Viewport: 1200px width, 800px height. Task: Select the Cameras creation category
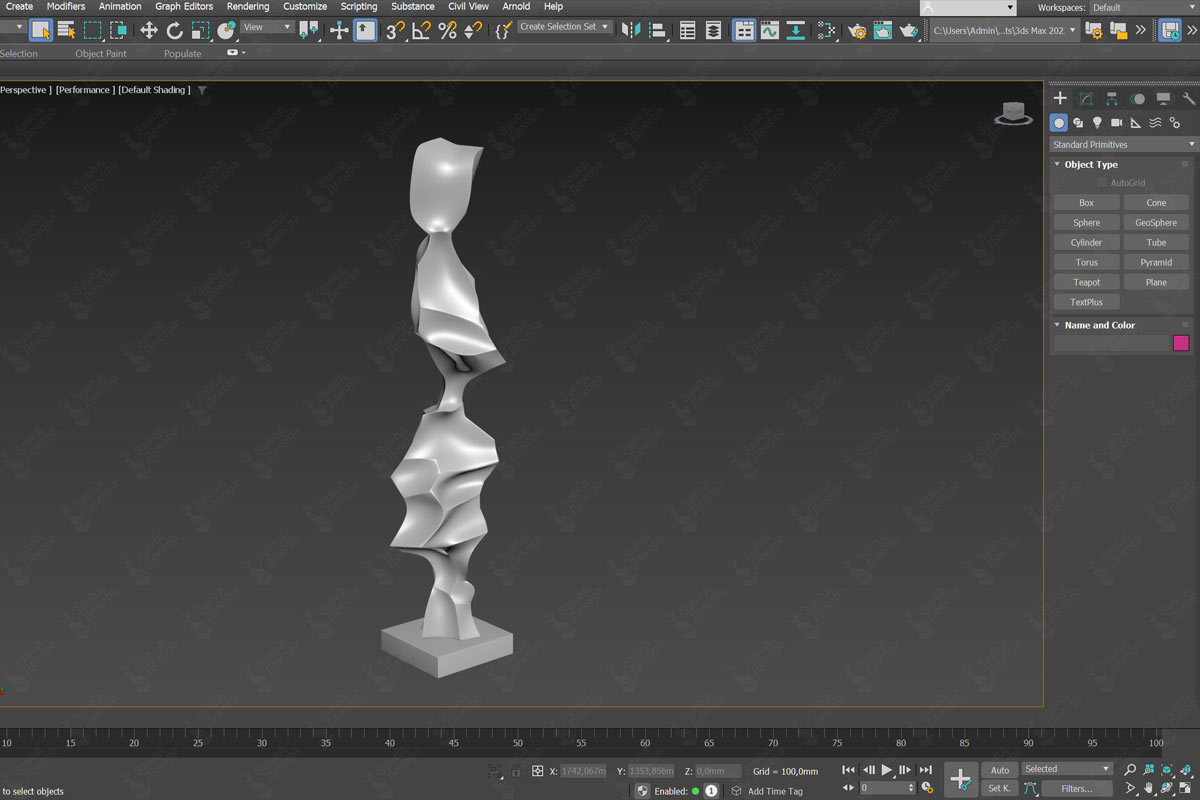(1116, 123)
